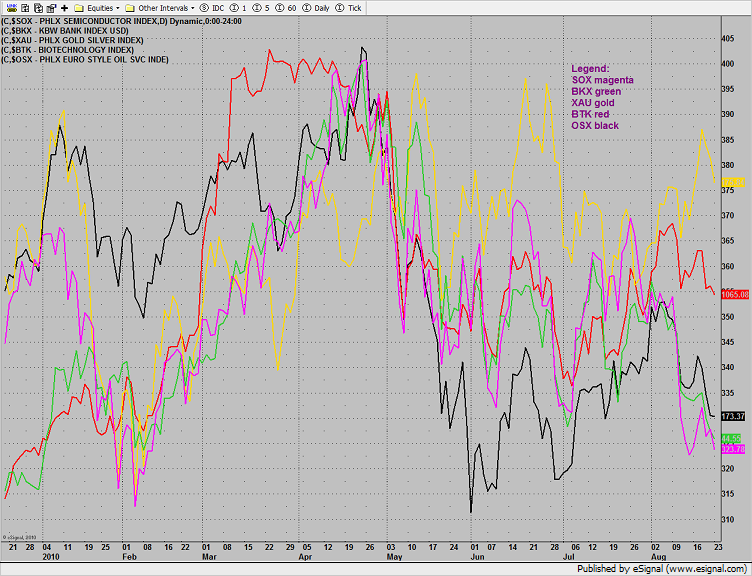Click the yellow XAU last-price label
This screenshot has width=752, height=576.
click(733, 182)
